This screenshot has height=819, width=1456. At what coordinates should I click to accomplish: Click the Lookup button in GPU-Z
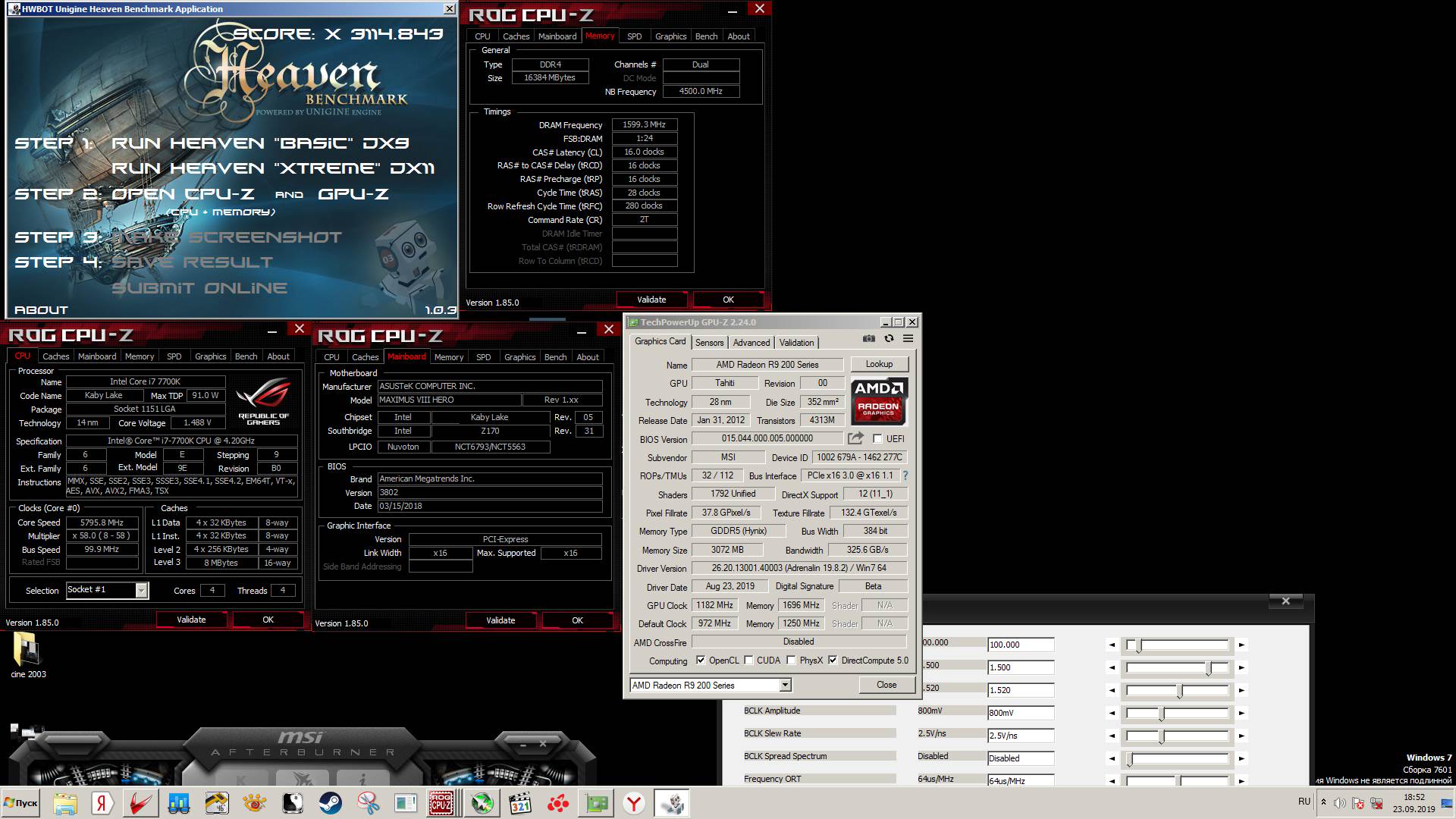879,364
